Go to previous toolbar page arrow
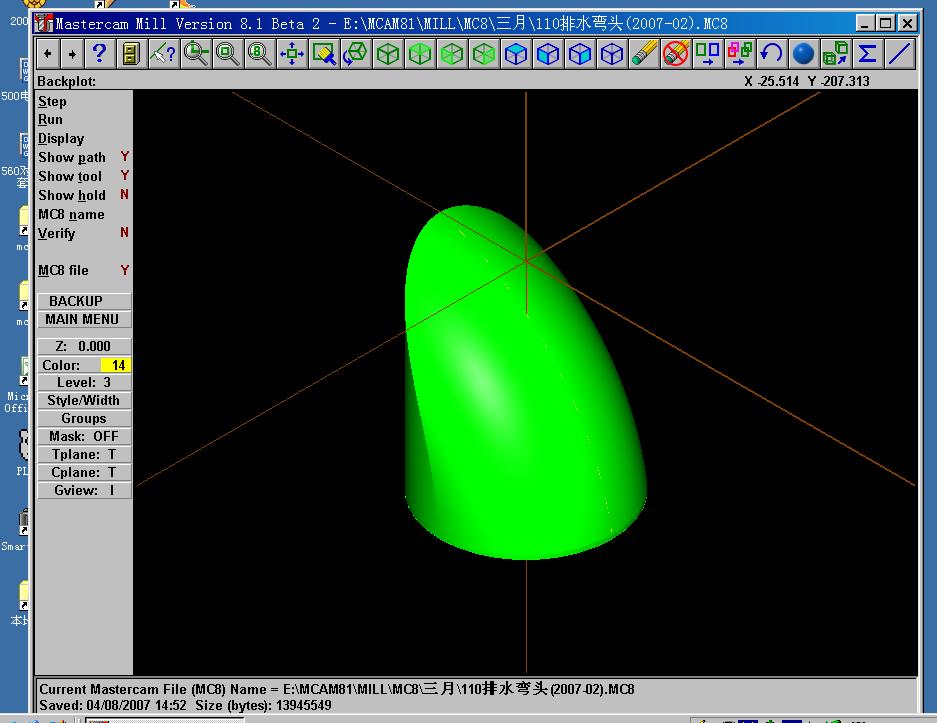This screenshot has height=723, width=937. click(x=48, y=54)
